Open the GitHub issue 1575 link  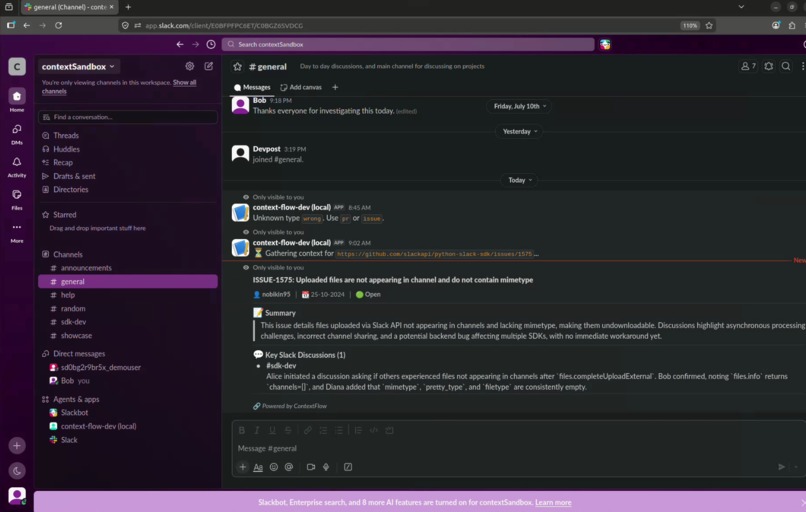435,254
